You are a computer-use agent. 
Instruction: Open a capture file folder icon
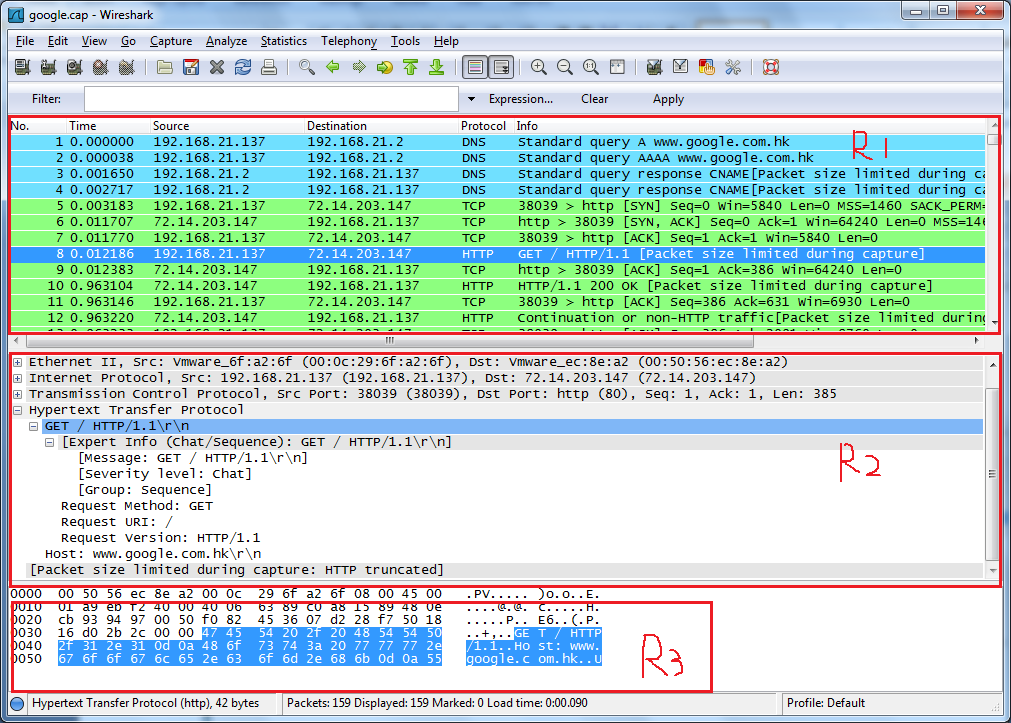coord(165,67)
